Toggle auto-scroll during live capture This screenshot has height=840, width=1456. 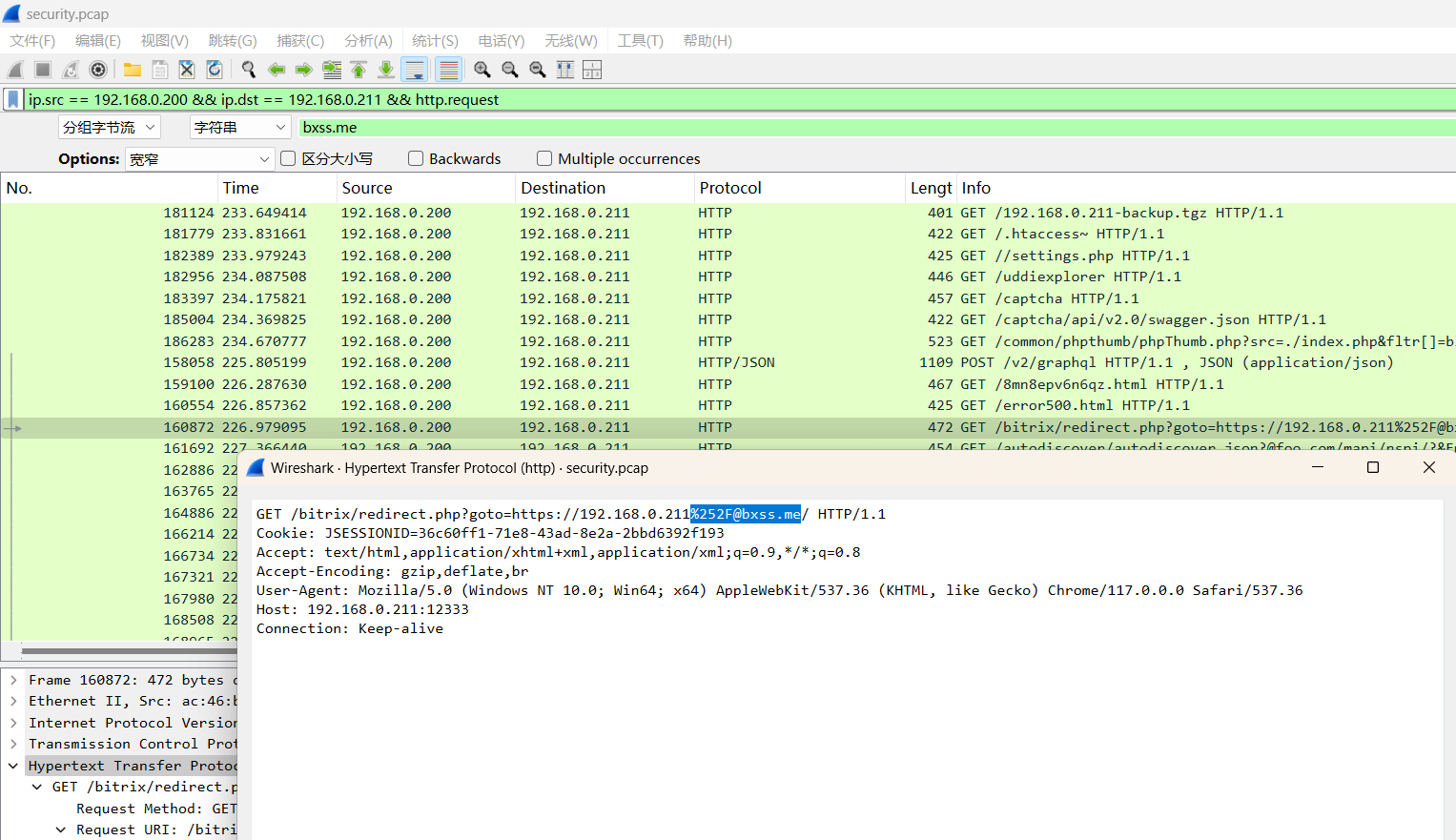coord(415,70)
